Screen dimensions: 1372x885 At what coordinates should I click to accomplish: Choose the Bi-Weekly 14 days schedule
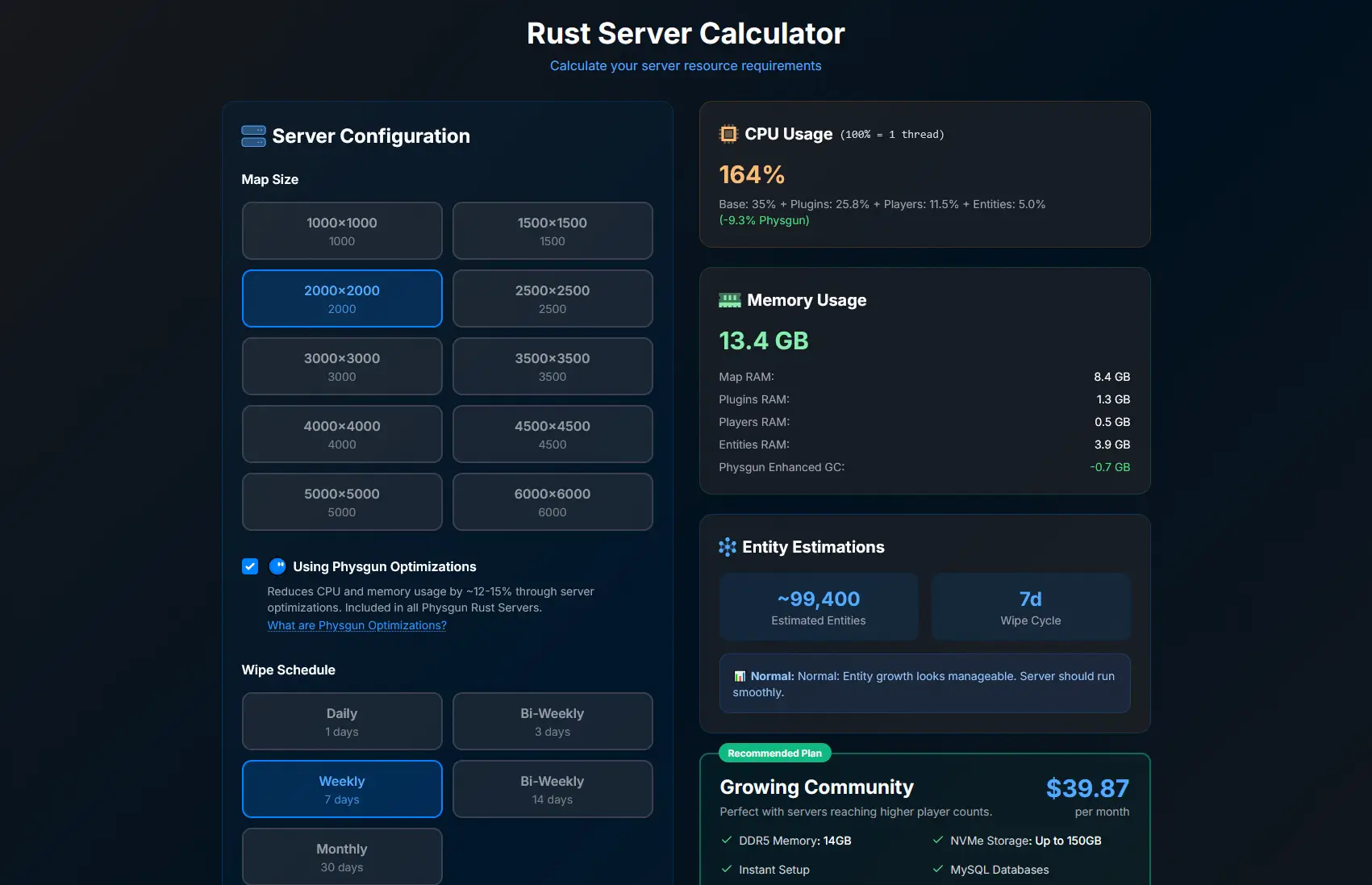point(552,789)
